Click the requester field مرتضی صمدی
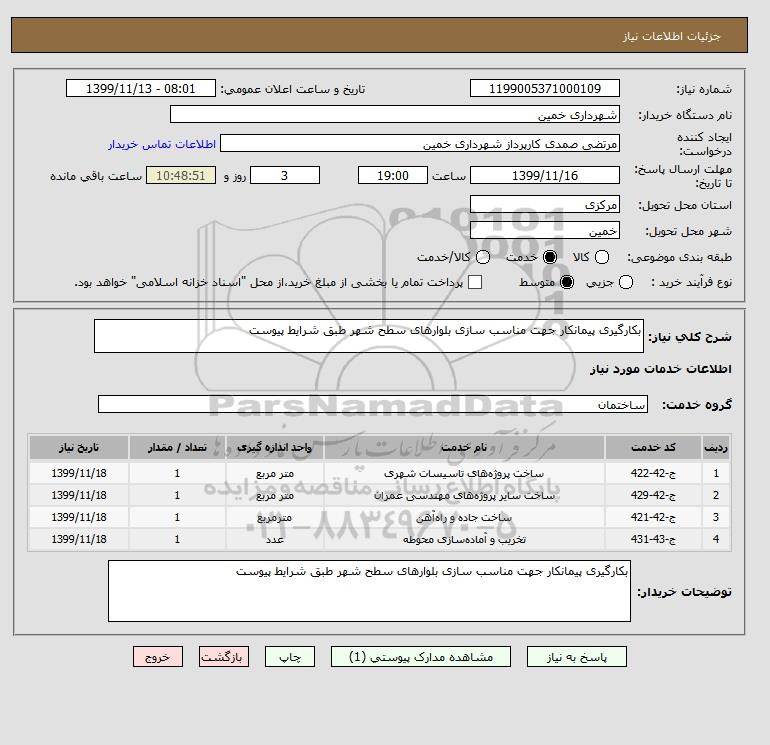Screen dimensions: 770x745 coord(420,143)
